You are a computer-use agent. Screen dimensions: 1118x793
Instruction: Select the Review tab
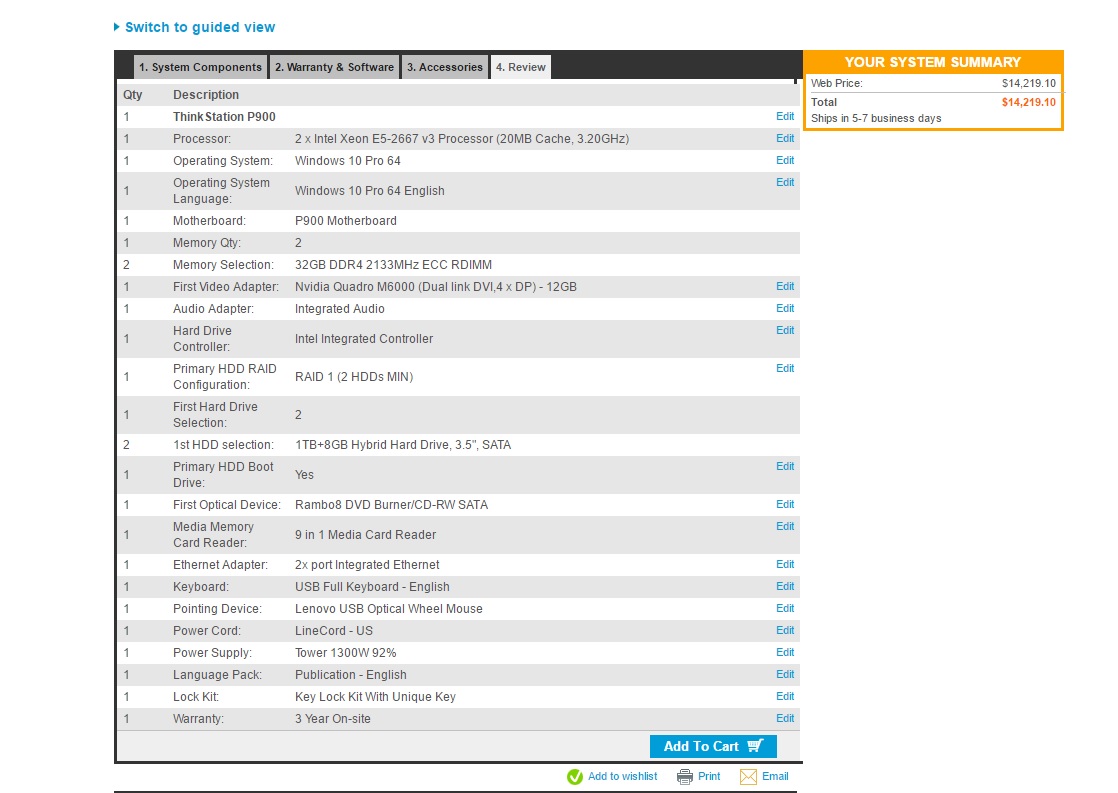click(x=520, y=67)
